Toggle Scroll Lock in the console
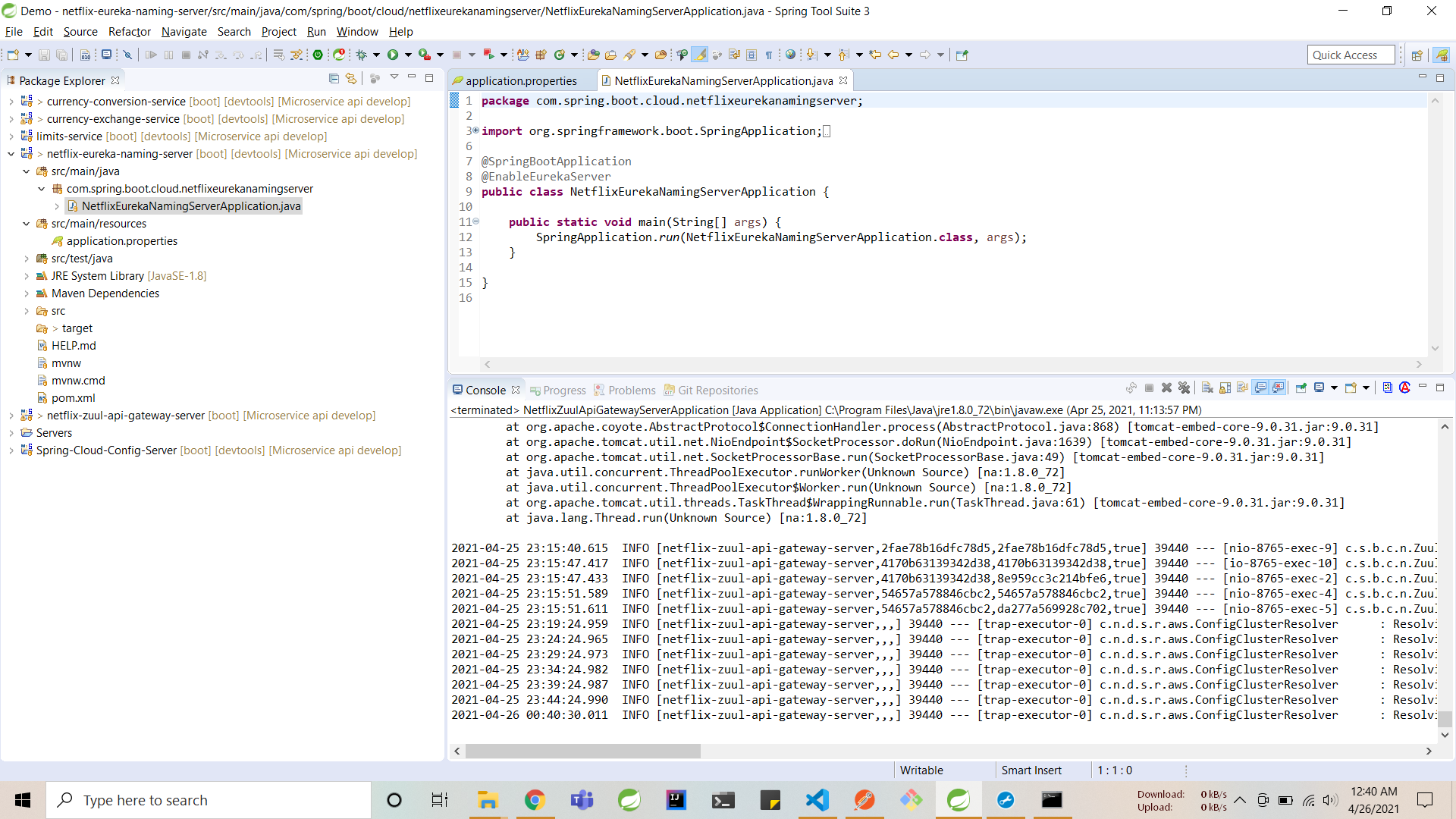Image resolution: width=1456 pixels, height=819 pixels. coord(1225,388)
